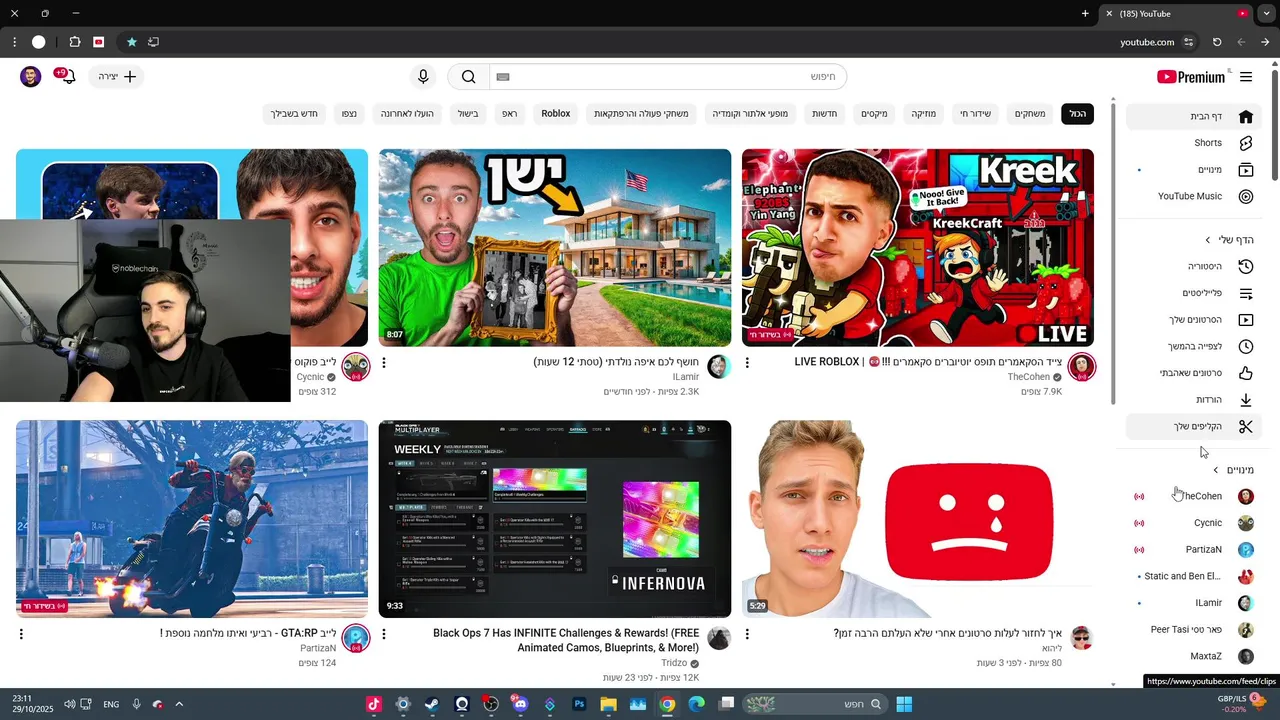Open Playlists (פלייליסטים) in sidebar
The width and height of the screenshot is (1280, 720).
pyautogui.click(x=1193, y=293)
